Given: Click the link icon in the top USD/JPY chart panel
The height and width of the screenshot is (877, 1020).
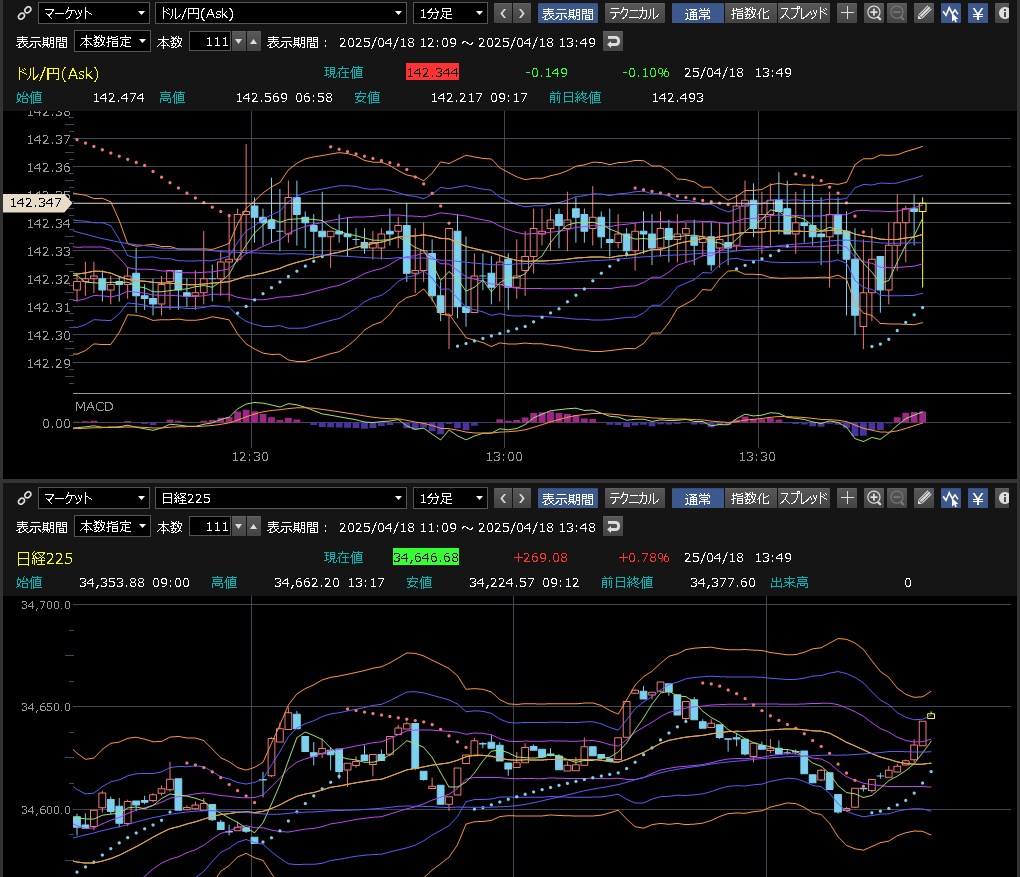Looking at the screenshot, I should pyautogui.click(x=24, y=13).
